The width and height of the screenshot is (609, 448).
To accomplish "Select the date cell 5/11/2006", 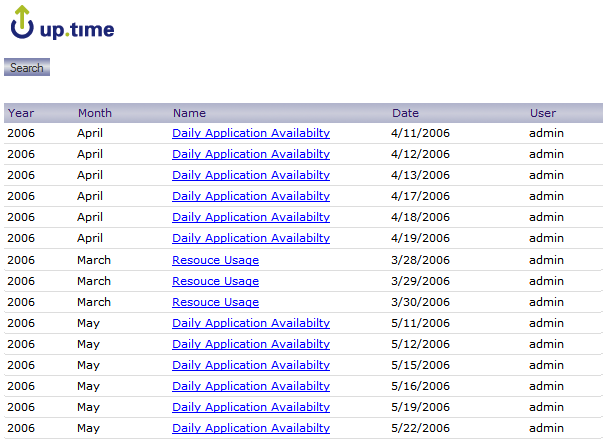I will tap(420, 323).
